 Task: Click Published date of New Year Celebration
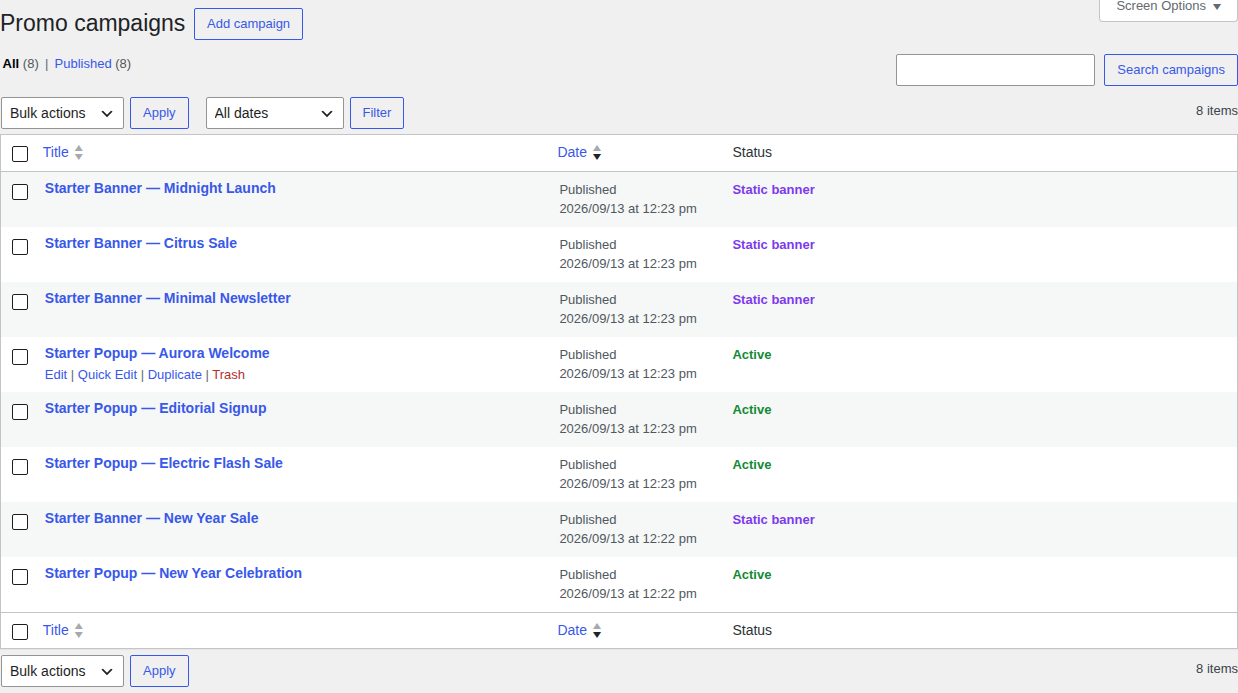(628, 584)
